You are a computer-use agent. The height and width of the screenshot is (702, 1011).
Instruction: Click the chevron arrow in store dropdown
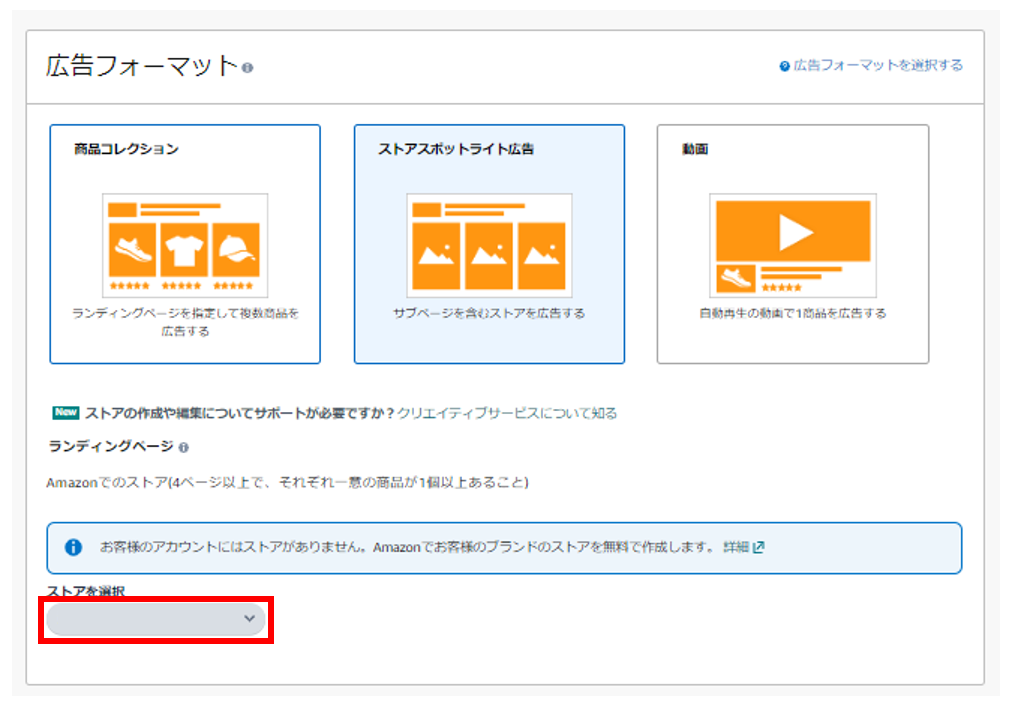250,619
